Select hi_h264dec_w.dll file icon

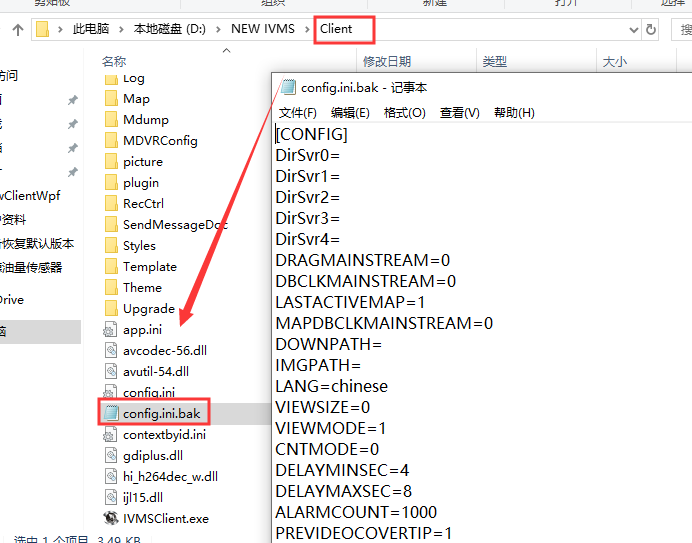111,476
